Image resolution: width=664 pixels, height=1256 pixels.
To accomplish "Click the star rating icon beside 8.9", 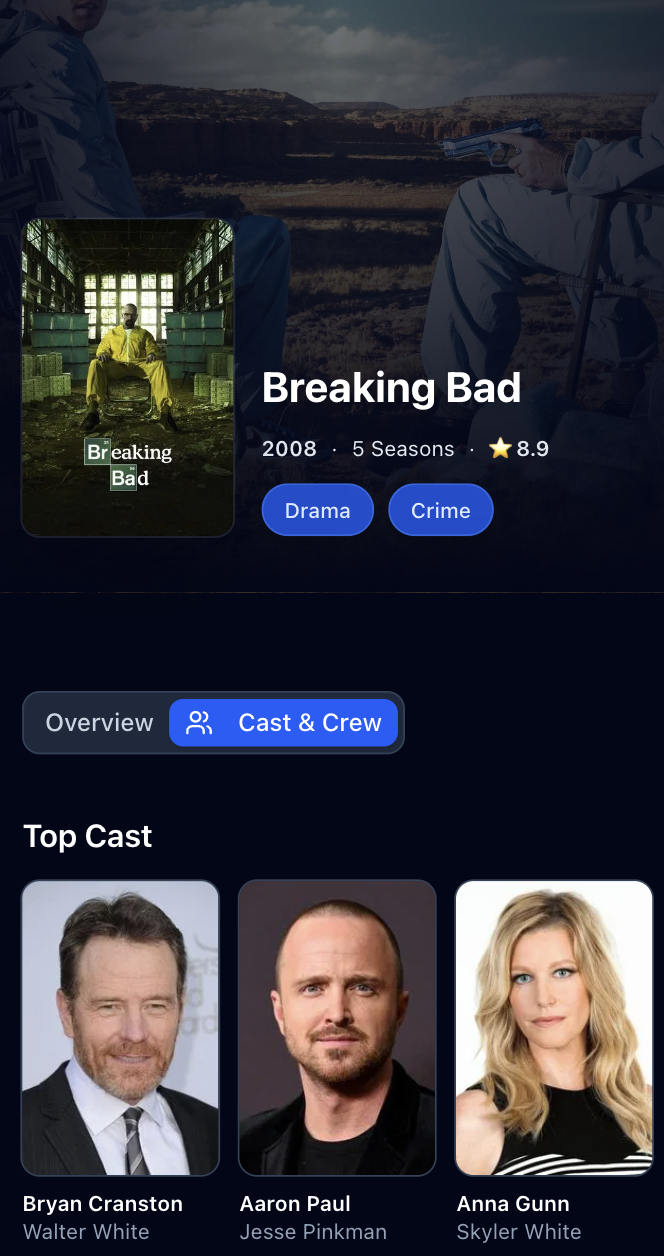I will [x=500, y=449].
